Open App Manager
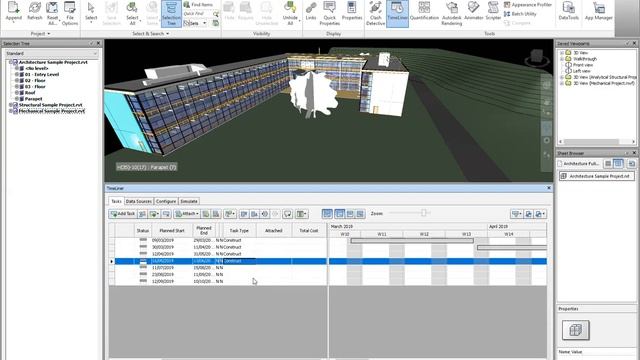This screenshot has width=640, height=360. point(598,11)
